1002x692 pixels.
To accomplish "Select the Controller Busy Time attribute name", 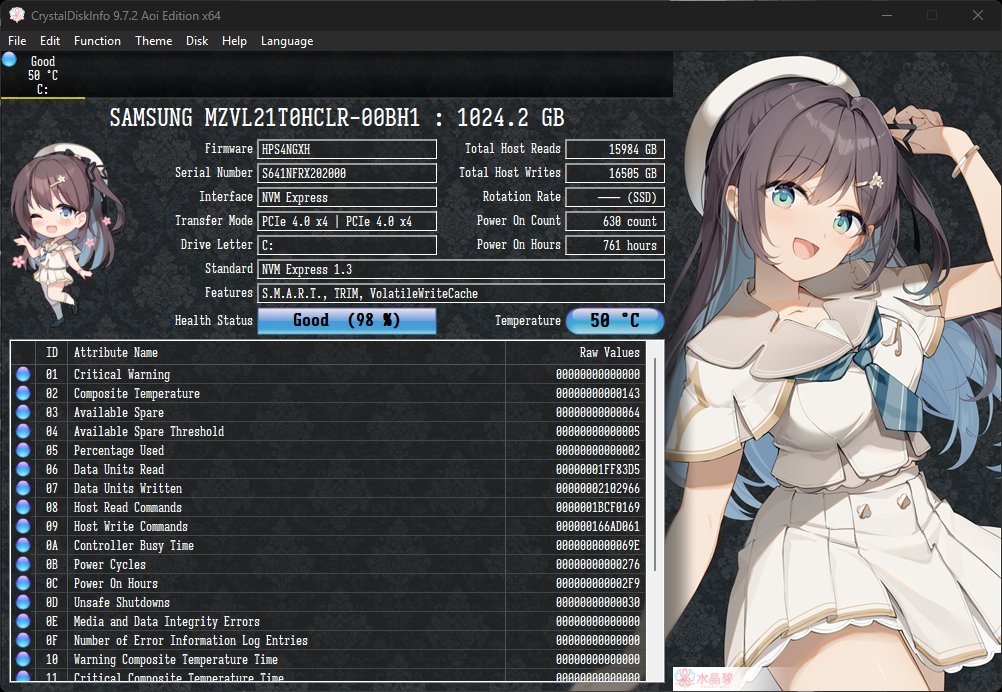I will [x=134, y=546].
